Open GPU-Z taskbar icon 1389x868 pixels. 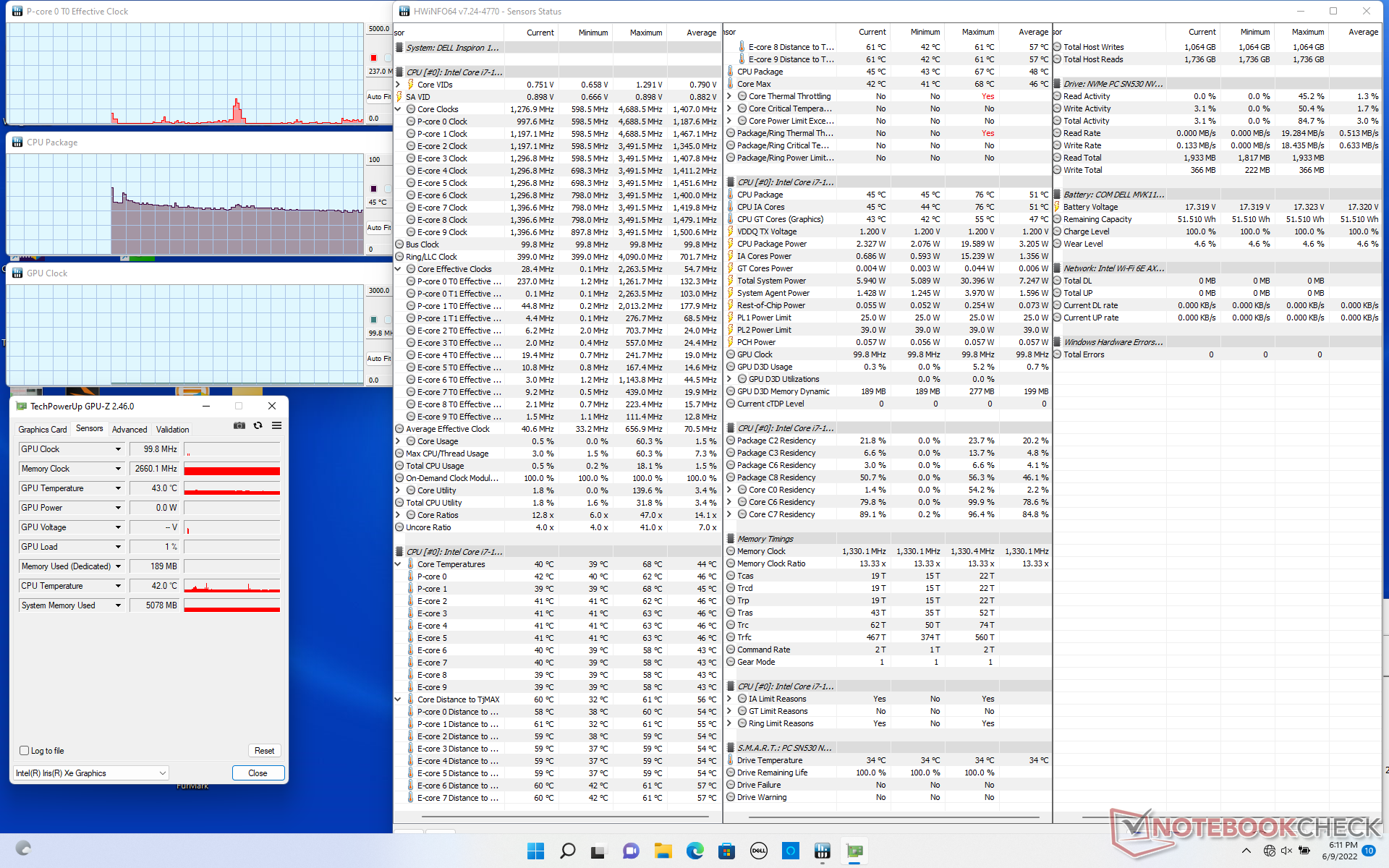pos(854,851)
